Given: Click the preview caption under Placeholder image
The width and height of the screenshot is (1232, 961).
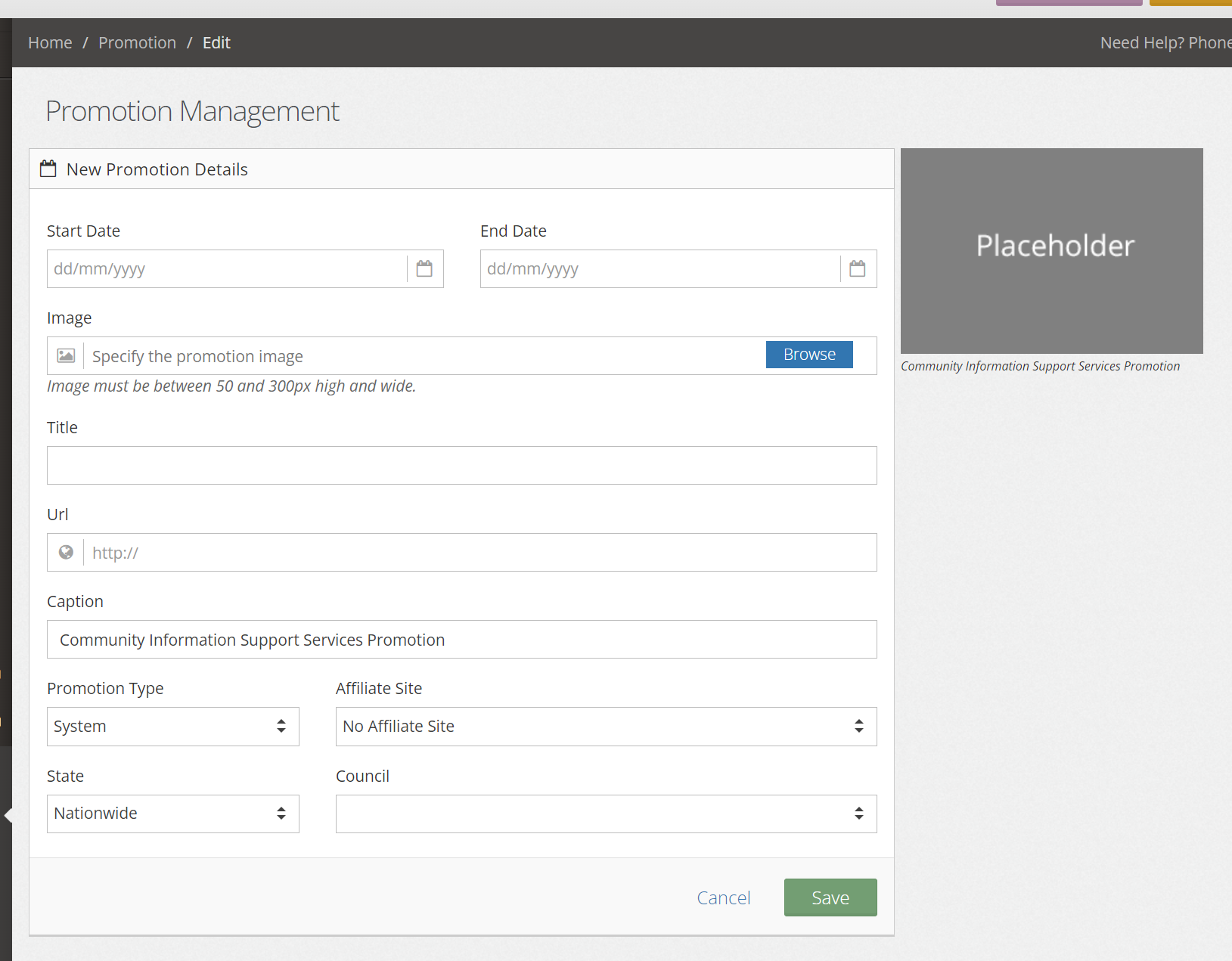Looking at the screenshot, I should coord(1040,366).
